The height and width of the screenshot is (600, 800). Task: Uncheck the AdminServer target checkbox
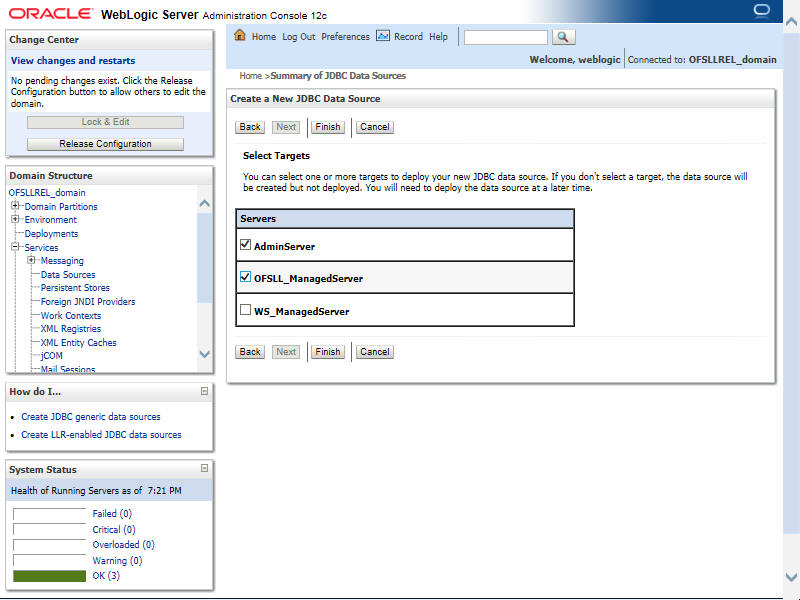[x=245, y=245]
